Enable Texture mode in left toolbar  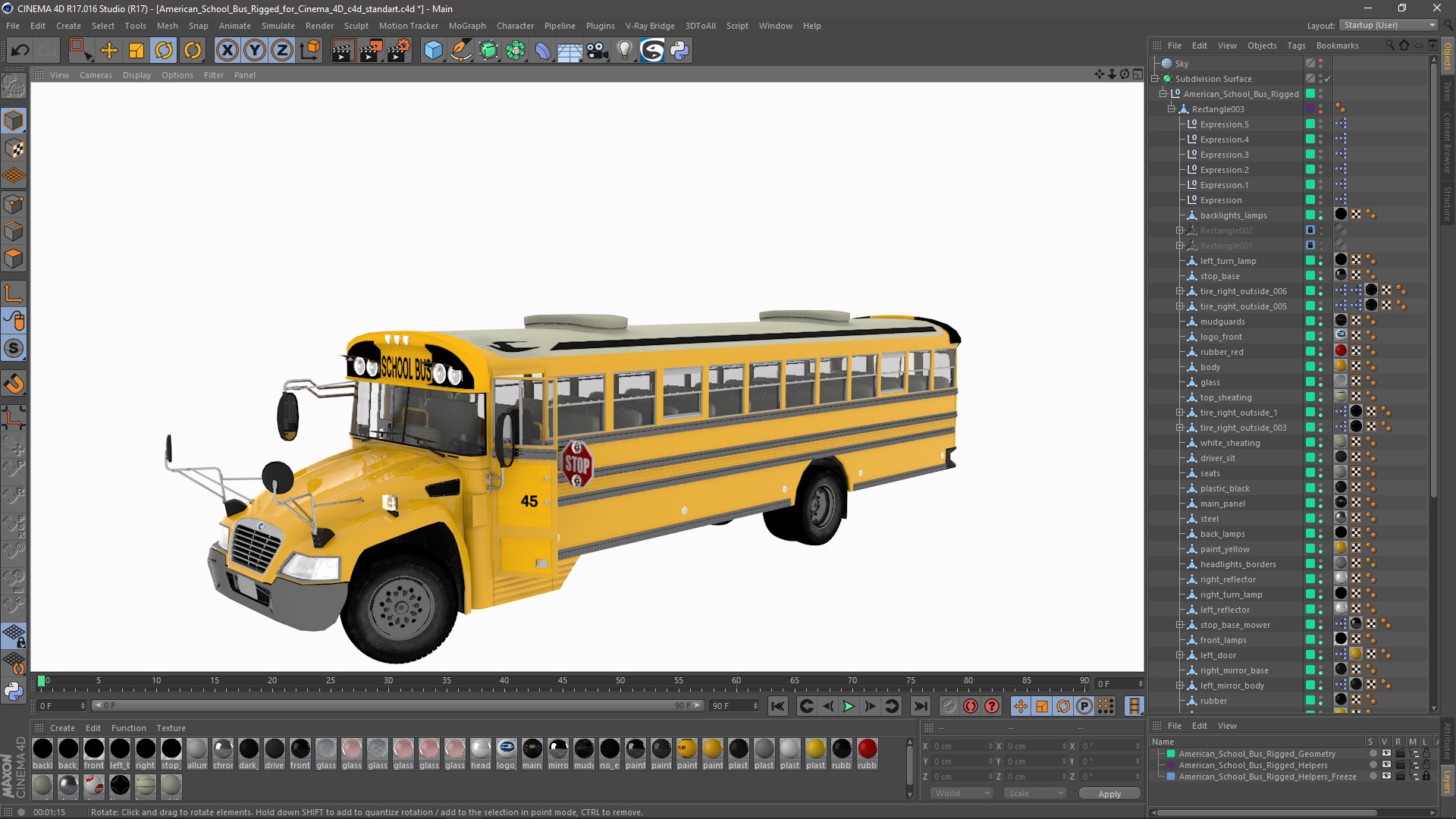click(14, 149)
